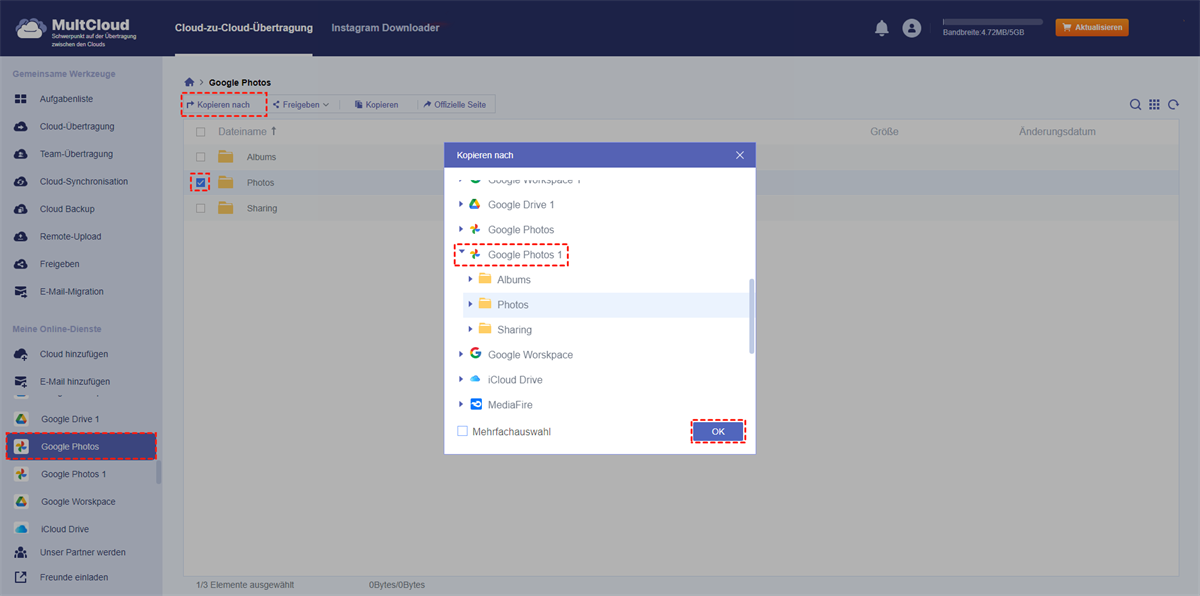Expand Google Photos node in the dialog tree
This screenshot has width=1200, height=596.
tap(461, 229)
